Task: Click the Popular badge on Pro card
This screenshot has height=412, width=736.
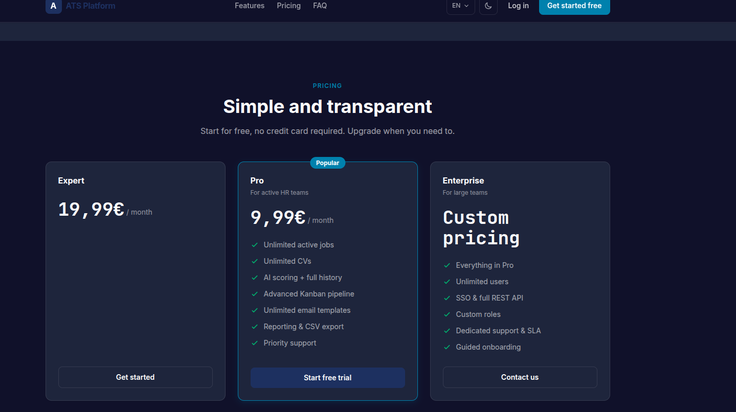Action: click(x=327, y=163)
